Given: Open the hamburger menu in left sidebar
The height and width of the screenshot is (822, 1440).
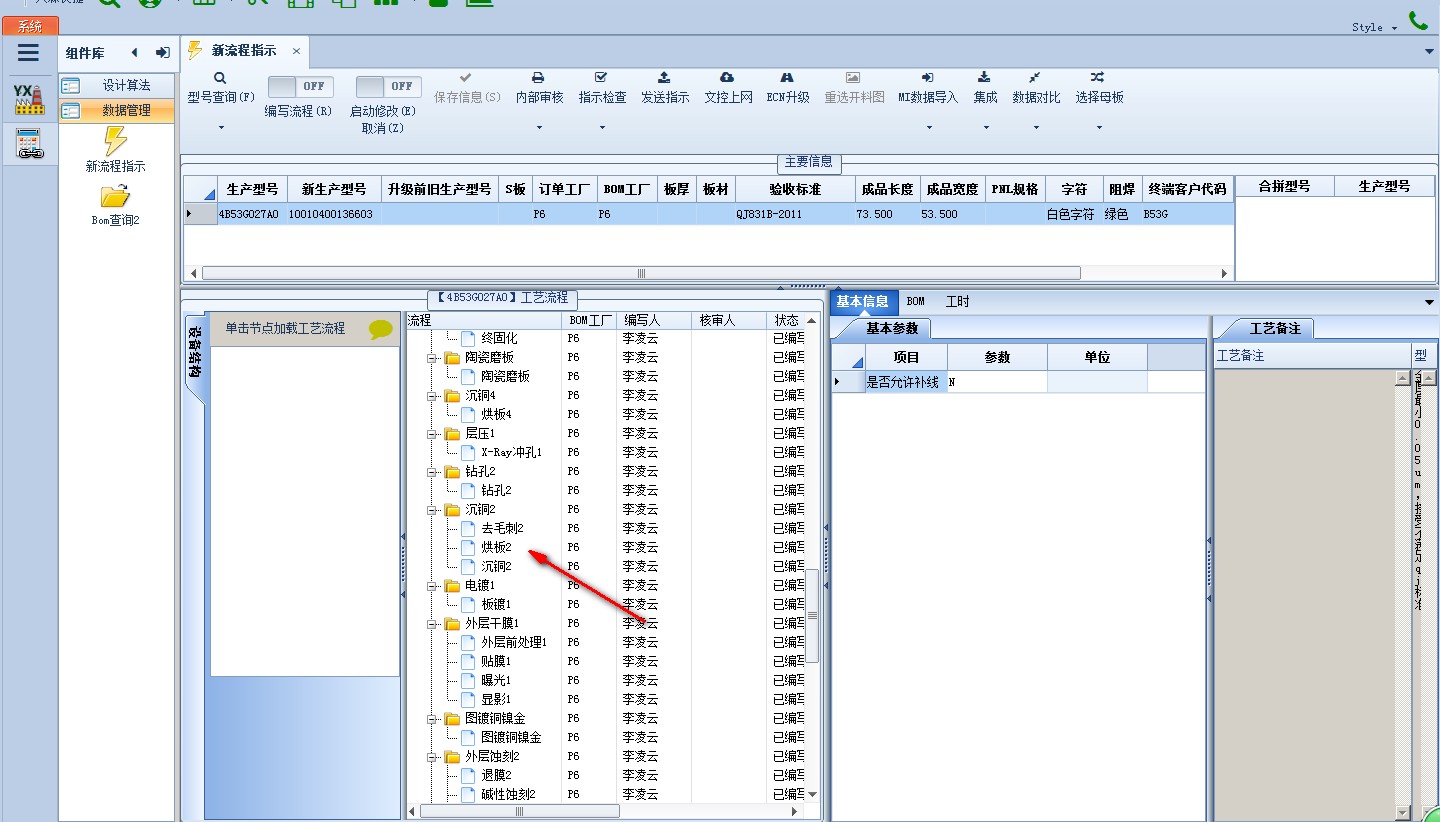Looking at the screenshot, I should pos(29,53).
